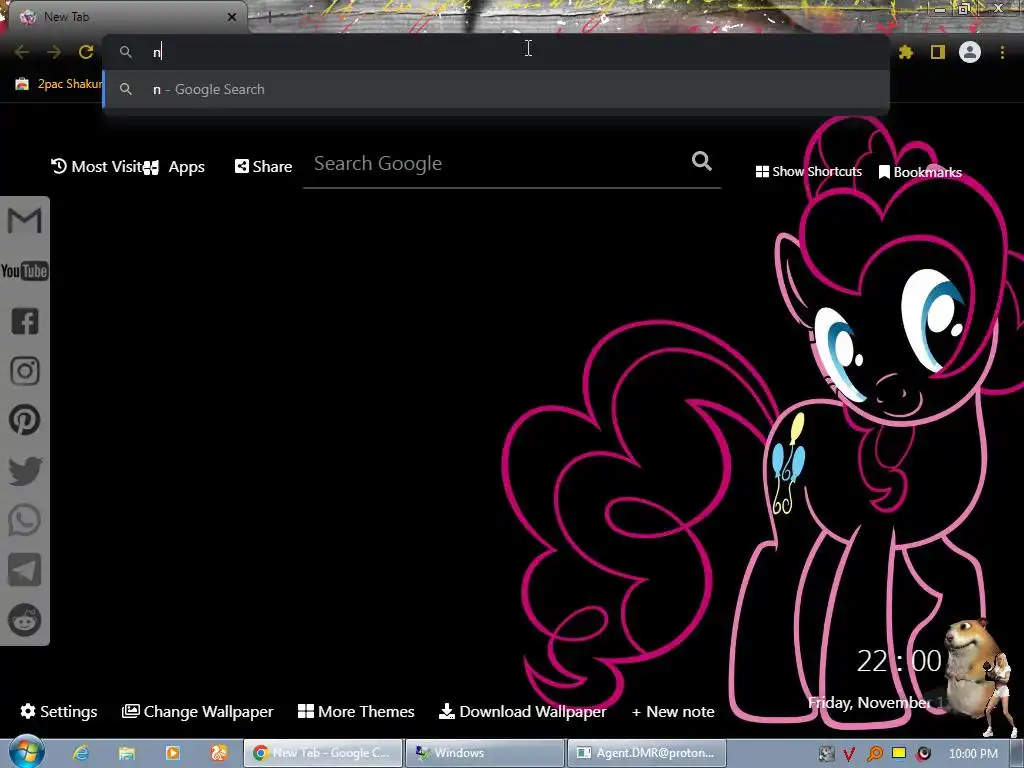Open File Explorer from taskbar
This screenshot has height=768, width=1024.
(126, 753)
